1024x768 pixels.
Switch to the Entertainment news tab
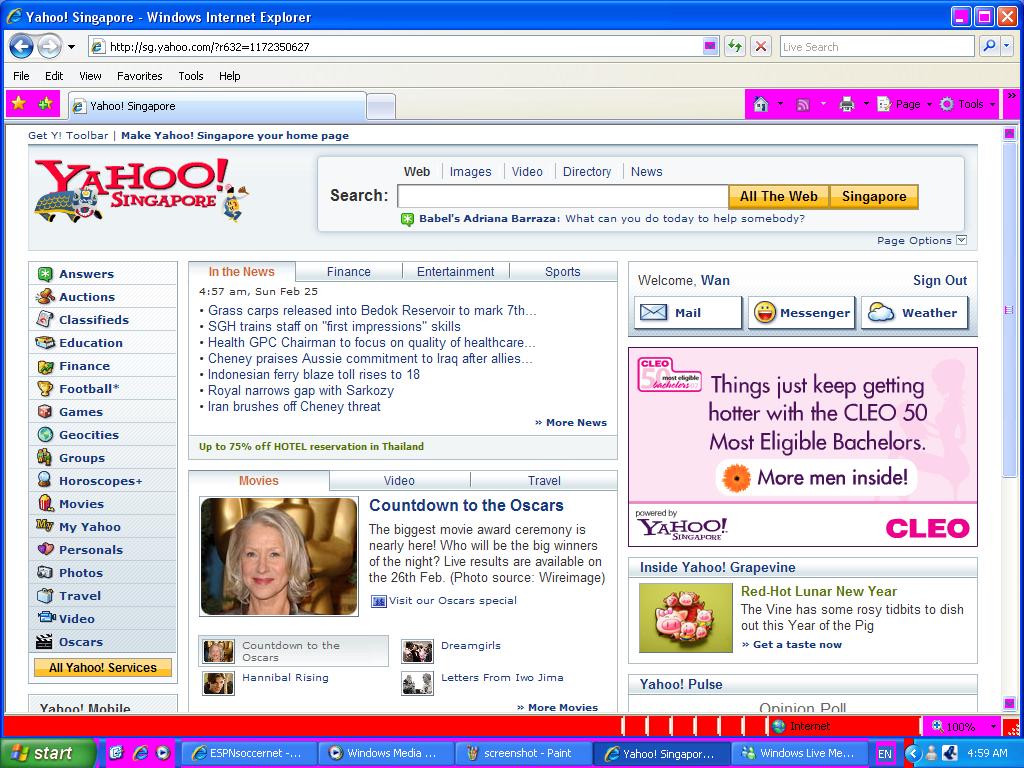(455, 272)
